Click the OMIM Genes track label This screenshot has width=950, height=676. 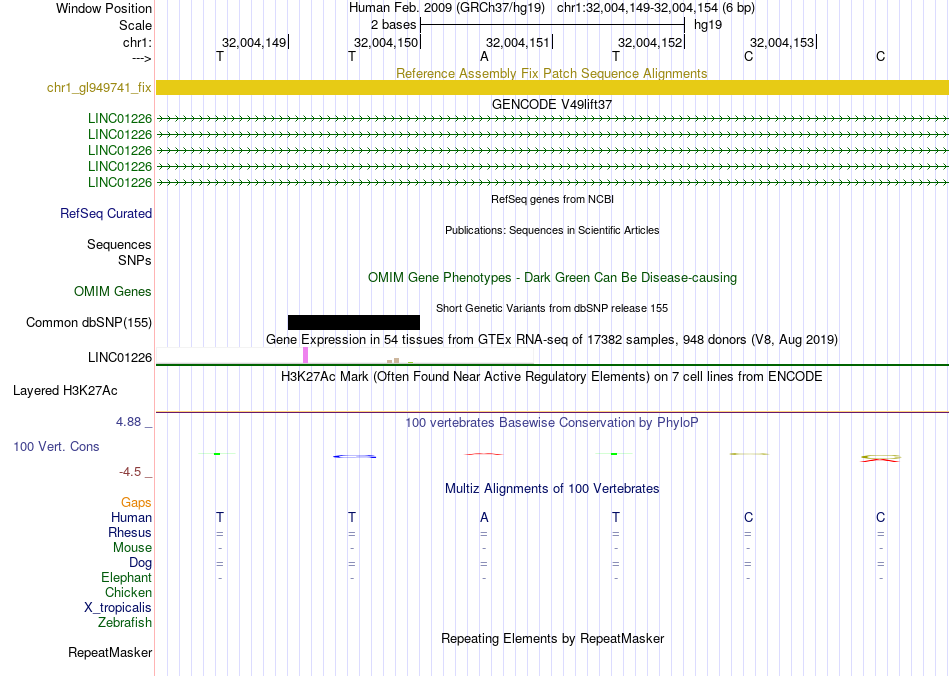pyautogui.click(x=113, y=291)
